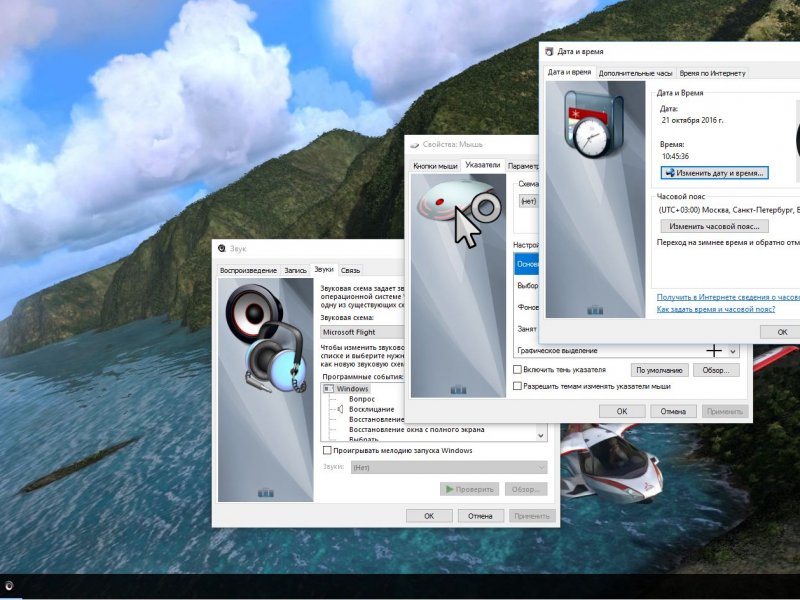
Task: Select the Звуки tab in Sound window
Action: point(324,269)
